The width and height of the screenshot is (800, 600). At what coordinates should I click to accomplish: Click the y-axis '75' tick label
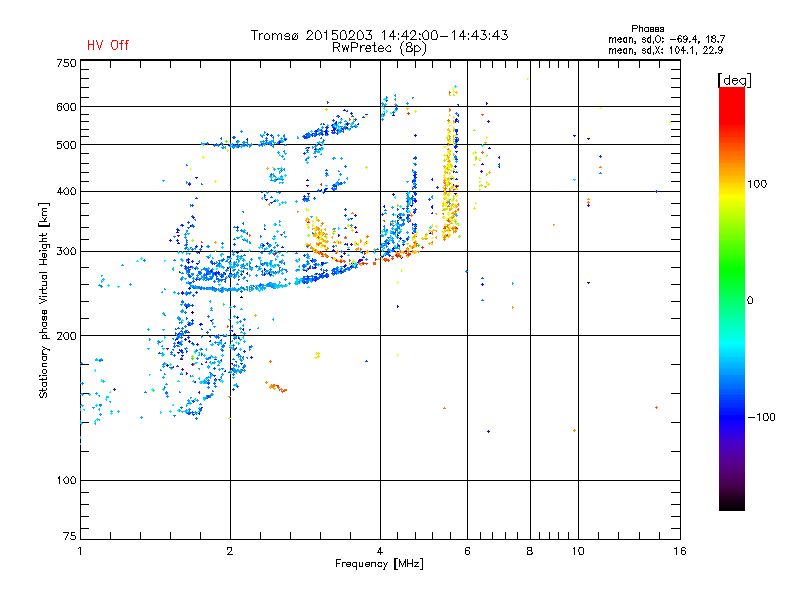(70, 536)
